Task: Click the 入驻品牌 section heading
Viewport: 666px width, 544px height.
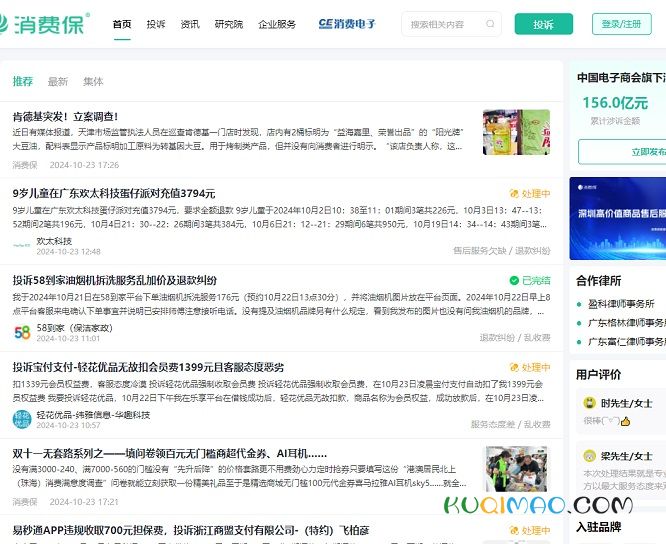Action: click(x=598, y=527)
